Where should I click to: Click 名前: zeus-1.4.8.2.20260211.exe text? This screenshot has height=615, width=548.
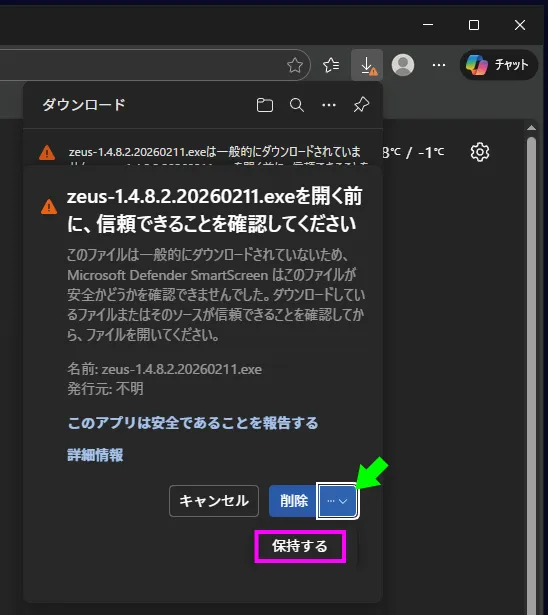tap(164, 369)
